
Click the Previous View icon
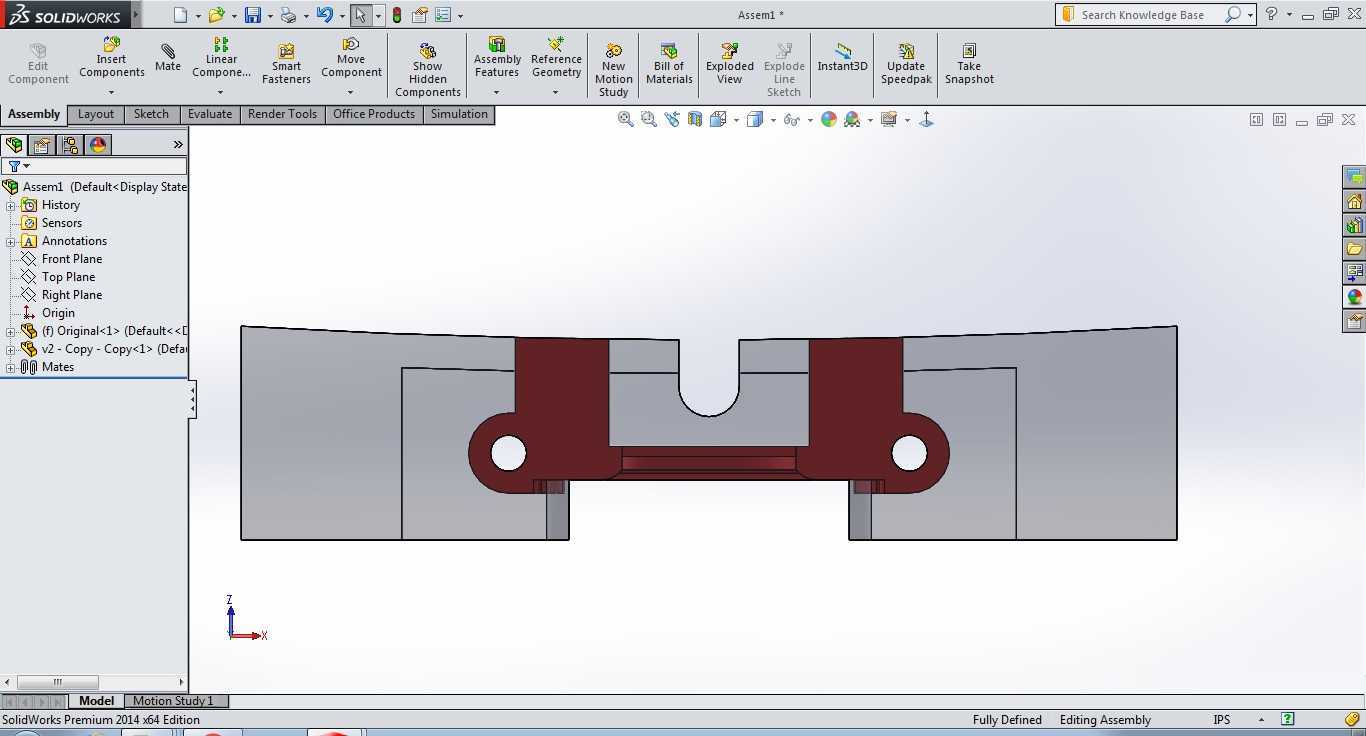672,119
